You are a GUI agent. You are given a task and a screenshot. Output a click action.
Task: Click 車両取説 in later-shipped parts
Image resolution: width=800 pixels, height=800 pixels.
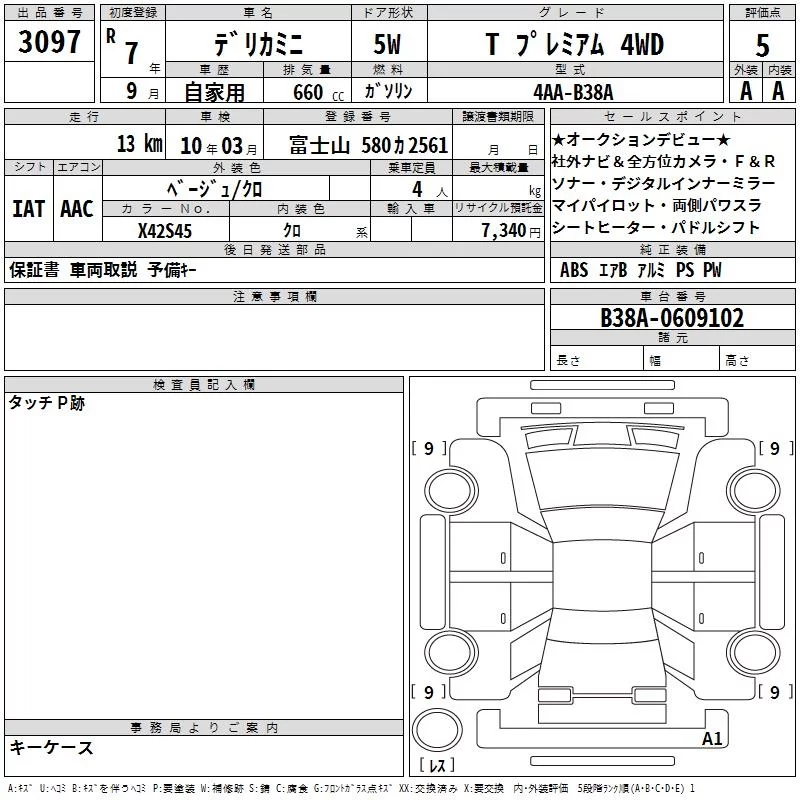tap(103, 270)
